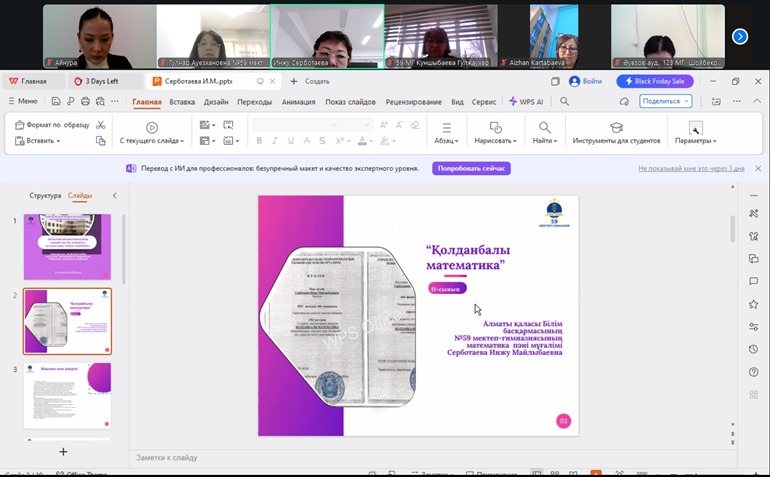
Task: Switch to the Animation ribbon tab
Action: click(x=298, y=101)
